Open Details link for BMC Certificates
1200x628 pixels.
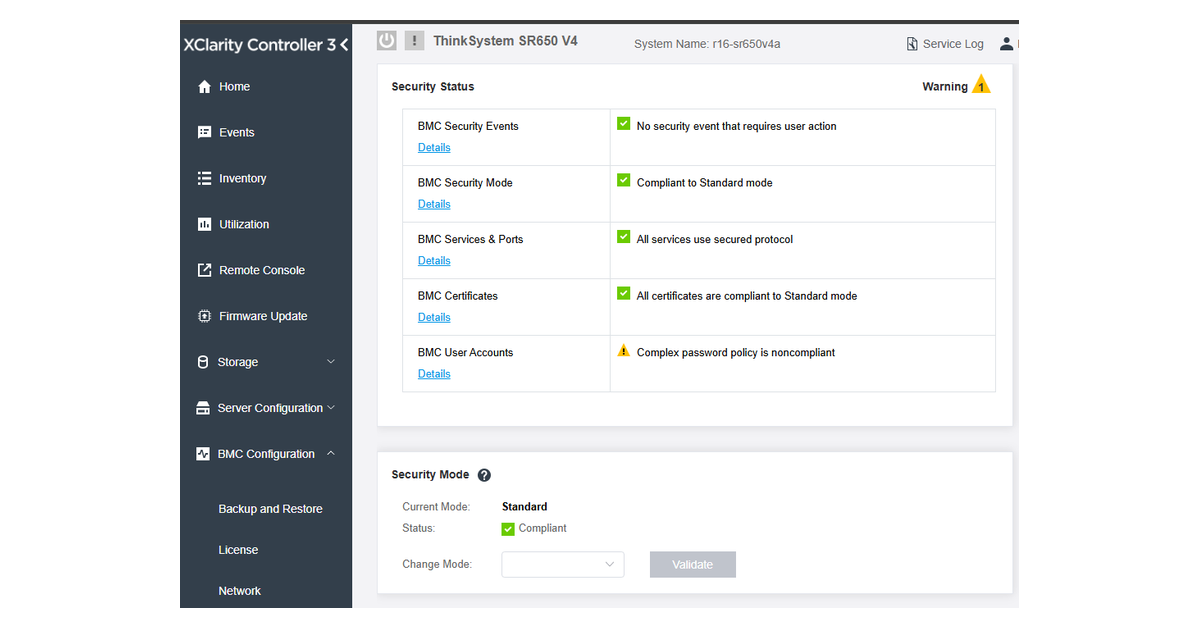434,317
